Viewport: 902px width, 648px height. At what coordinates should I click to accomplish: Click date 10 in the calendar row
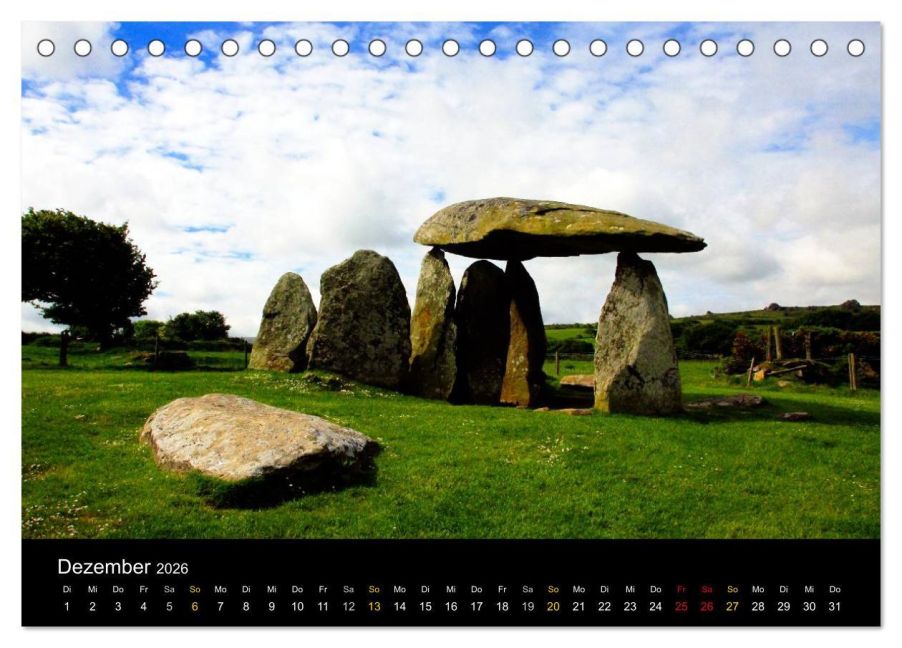(297, 606)
